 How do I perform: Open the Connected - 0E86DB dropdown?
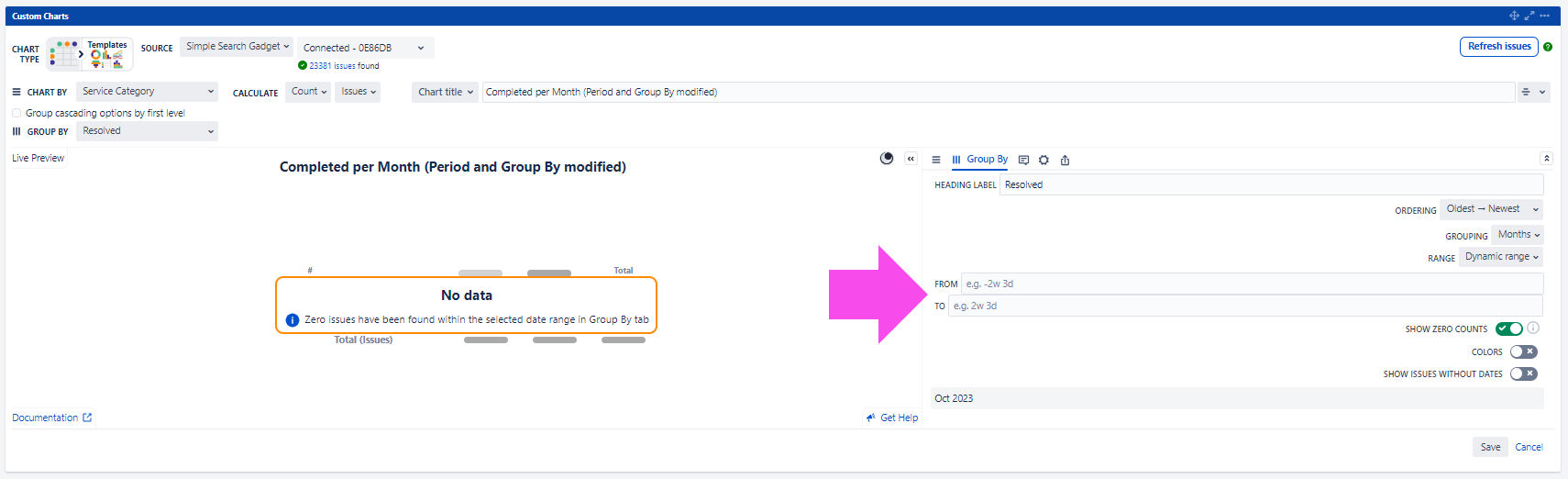pyautogui.click(x=365, y=48)
